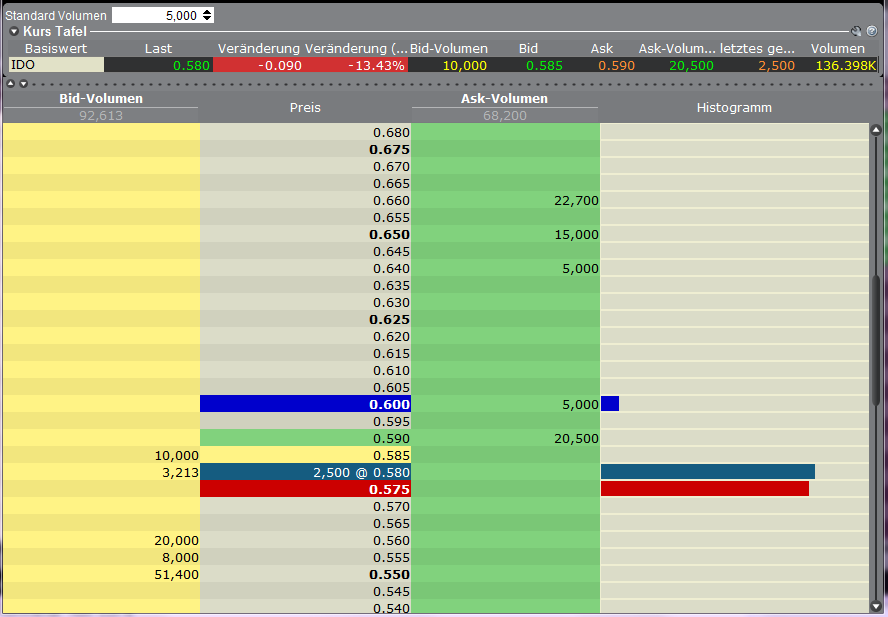Click the green Bid value 0.585 in quote row
This screenshot has height=617, width=888.
[544, 66]
